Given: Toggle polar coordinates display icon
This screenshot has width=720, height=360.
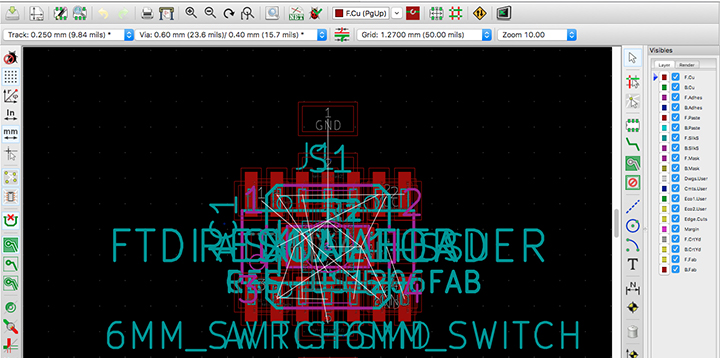Looking at the screenshot, I should [x=11, y=96].
